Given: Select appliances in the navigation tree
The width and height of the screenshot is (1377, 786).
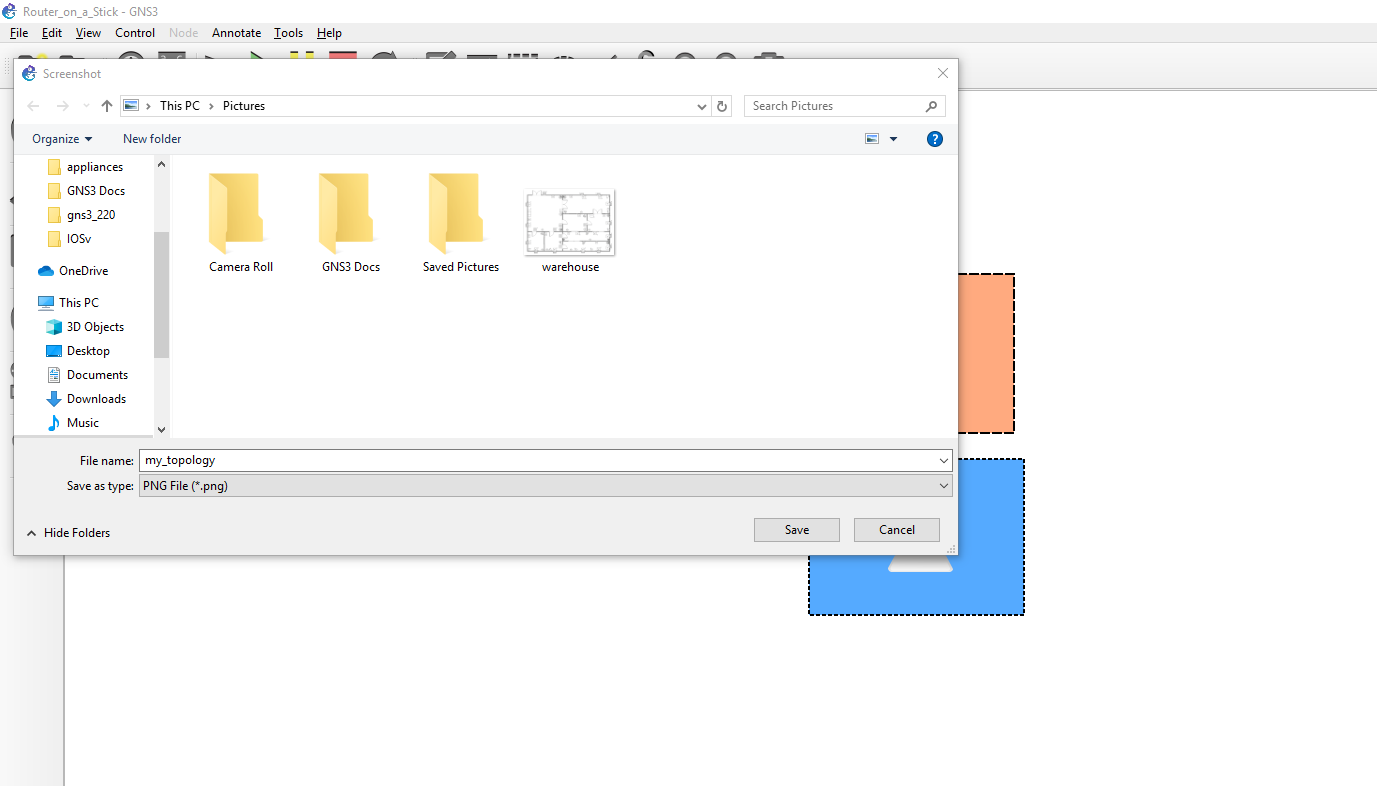Looking at the screenshot, I should click(x=95, y=167).
